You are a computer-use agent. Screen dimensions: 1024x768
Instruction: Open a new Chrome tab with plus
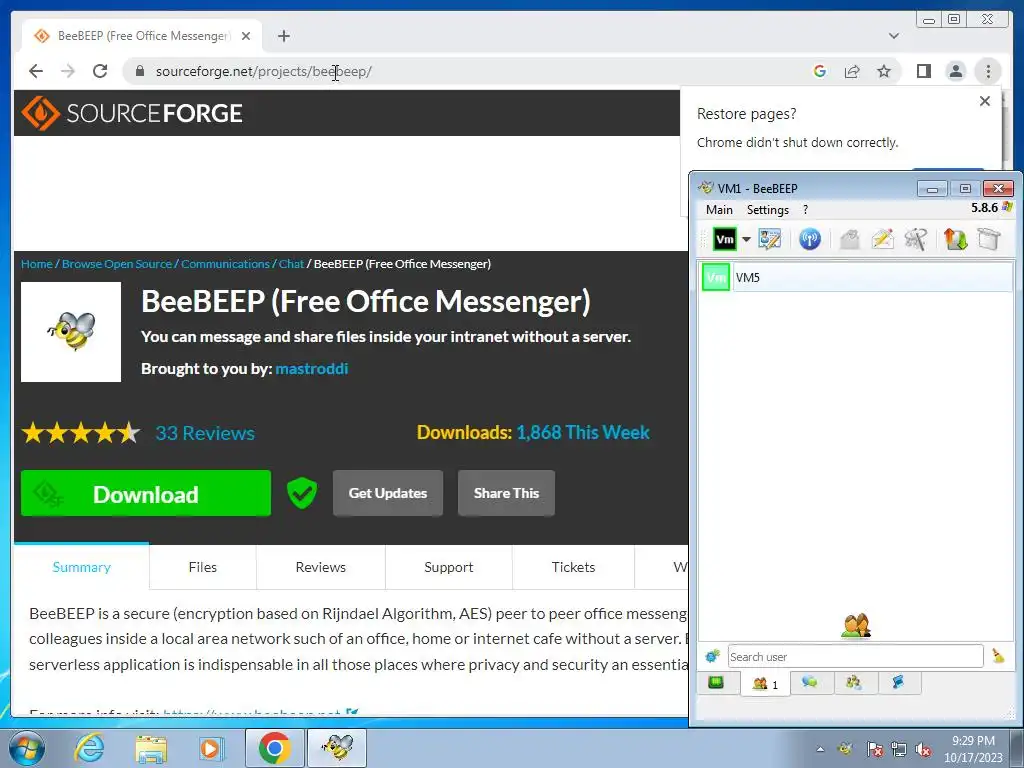click(x=283, y=36)
